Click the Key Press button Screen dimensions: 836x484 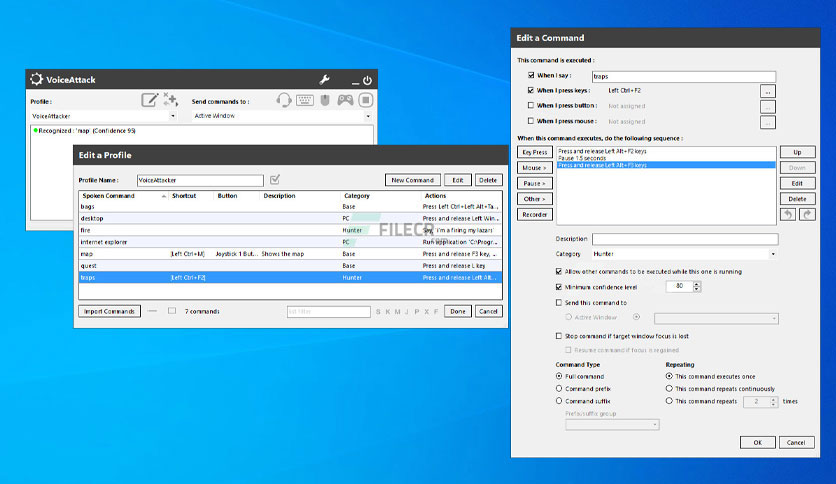(x=534, y=152)
